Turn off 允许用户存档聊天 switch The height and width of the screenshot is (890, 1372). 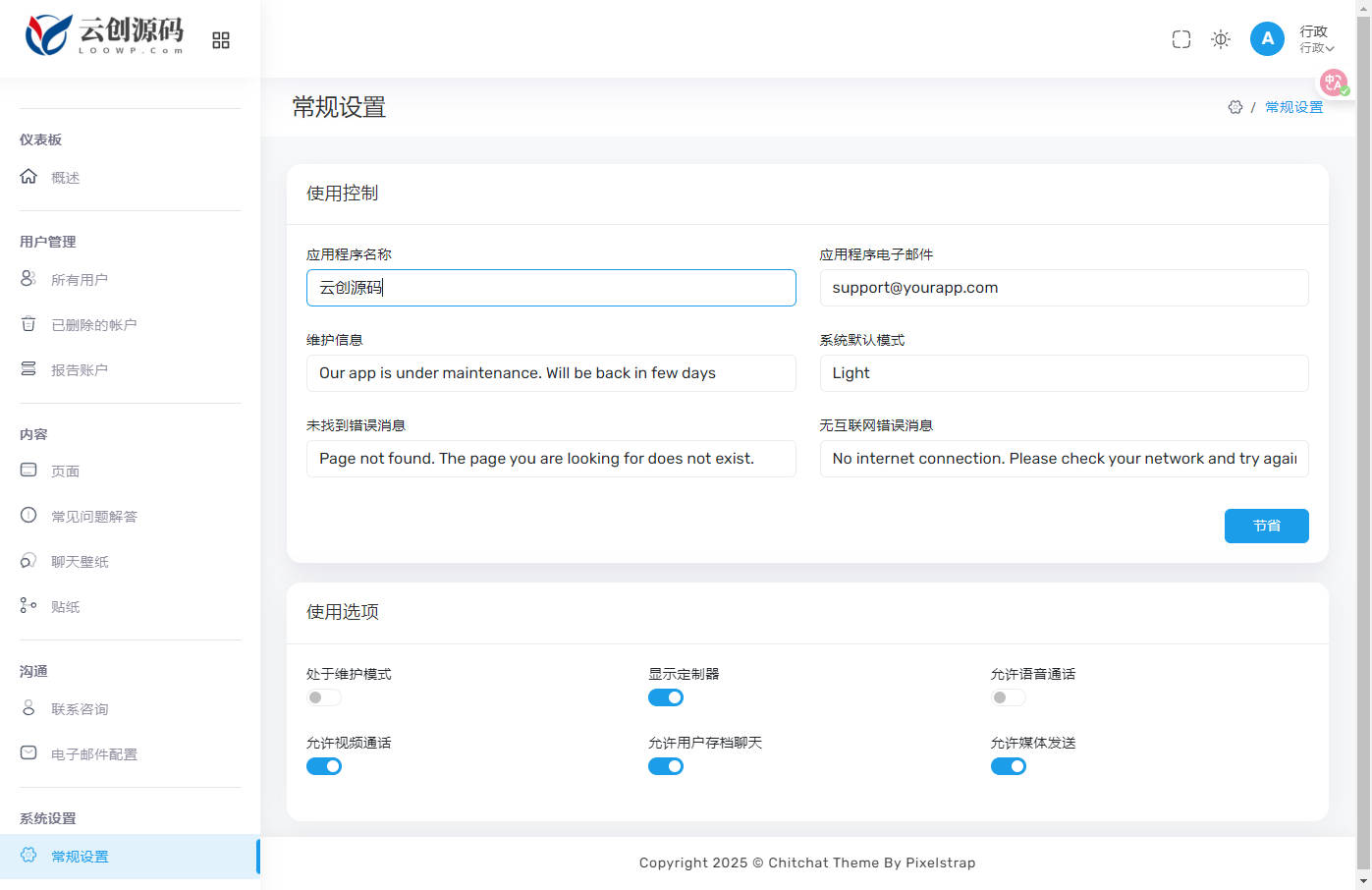(x=666, y=766)
